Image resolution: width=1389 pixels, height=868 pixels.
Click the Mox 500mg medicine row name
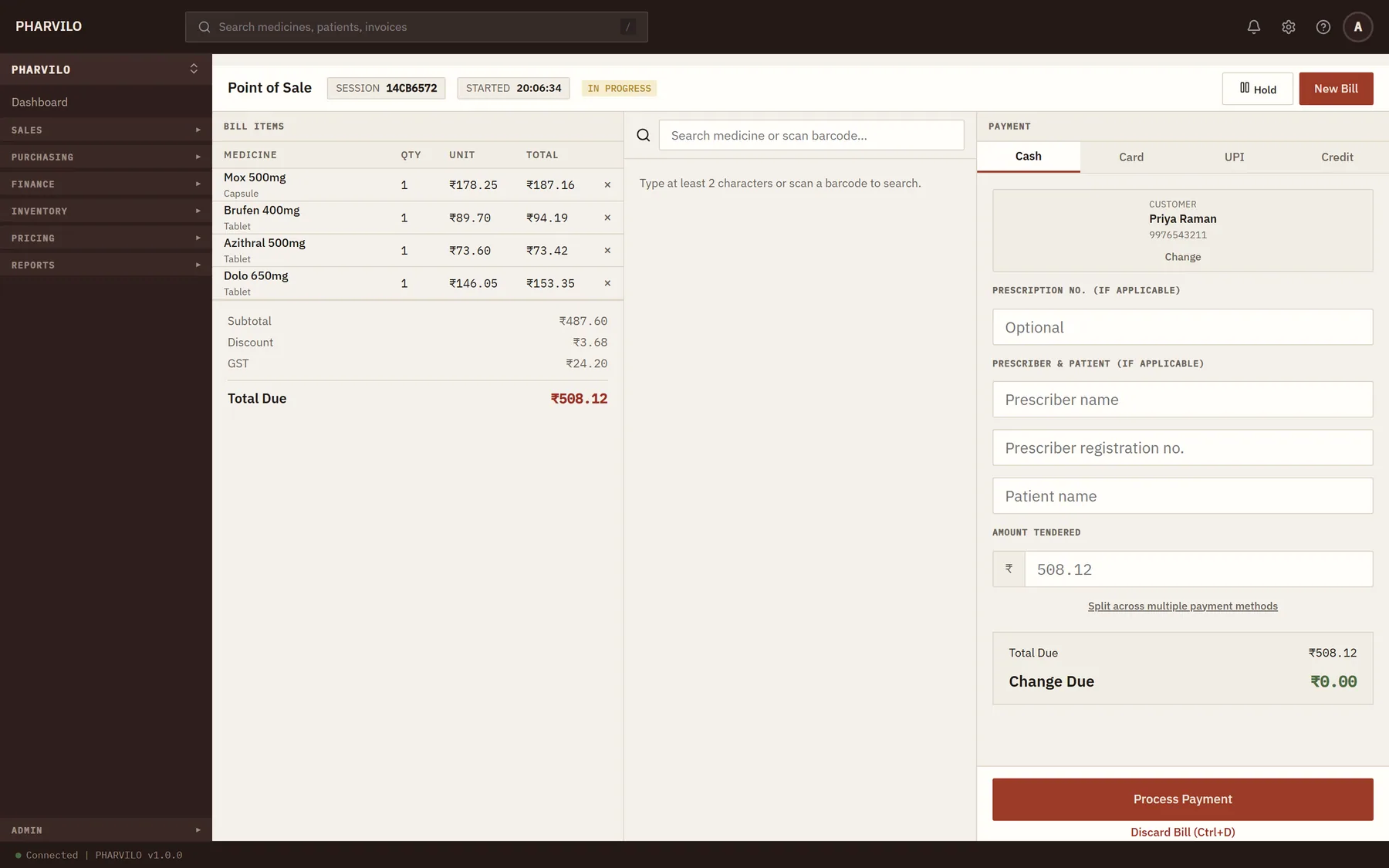click(255, 177)
